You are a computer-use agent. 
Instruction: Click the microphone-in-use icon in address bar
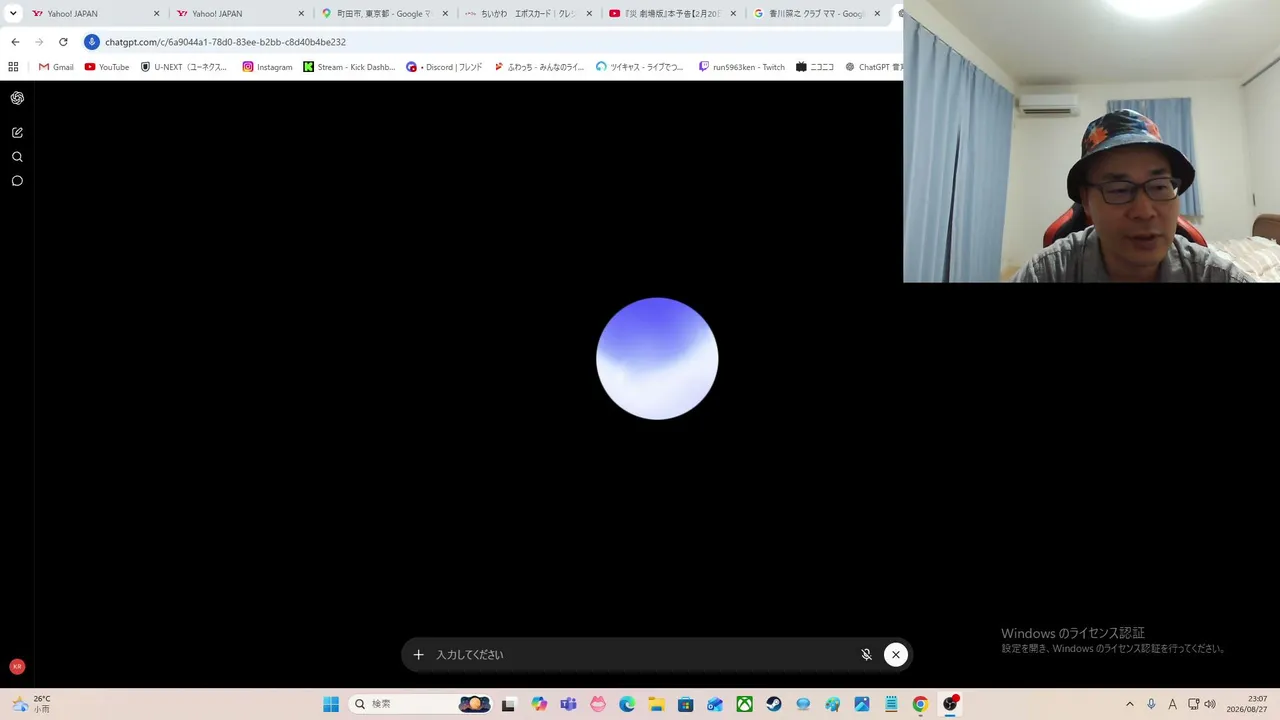[92, 42]
